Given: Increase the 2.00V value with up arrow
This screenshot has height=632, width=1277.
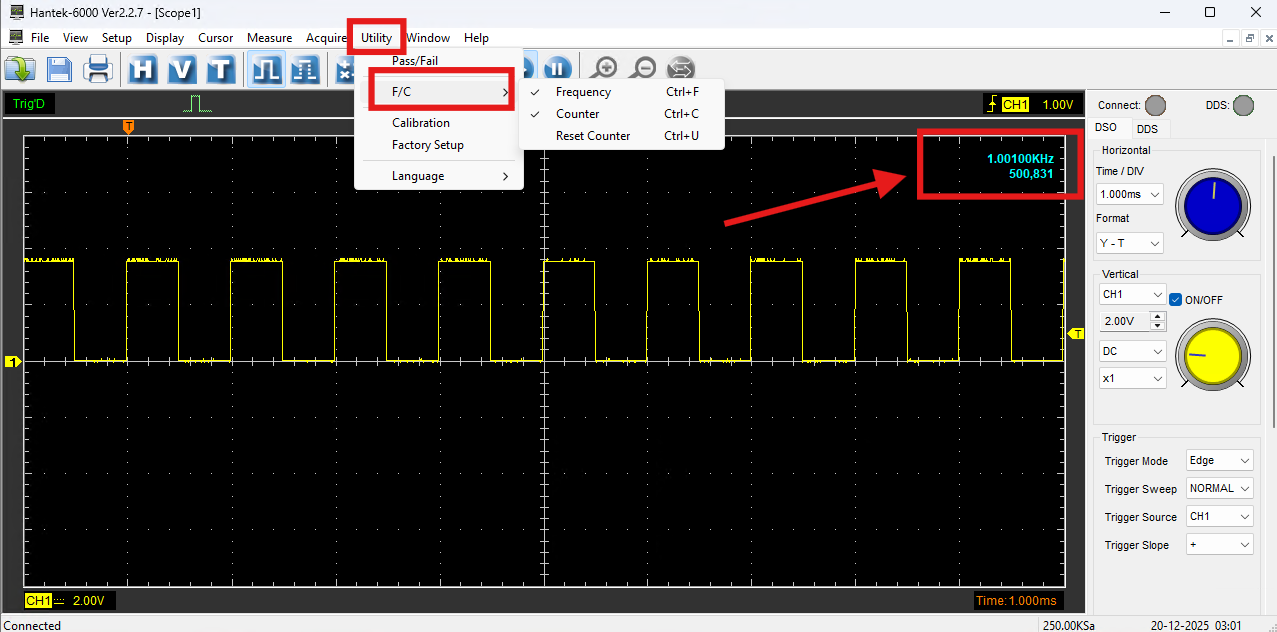Looking at the screenshot, I should click(1158, 317).
